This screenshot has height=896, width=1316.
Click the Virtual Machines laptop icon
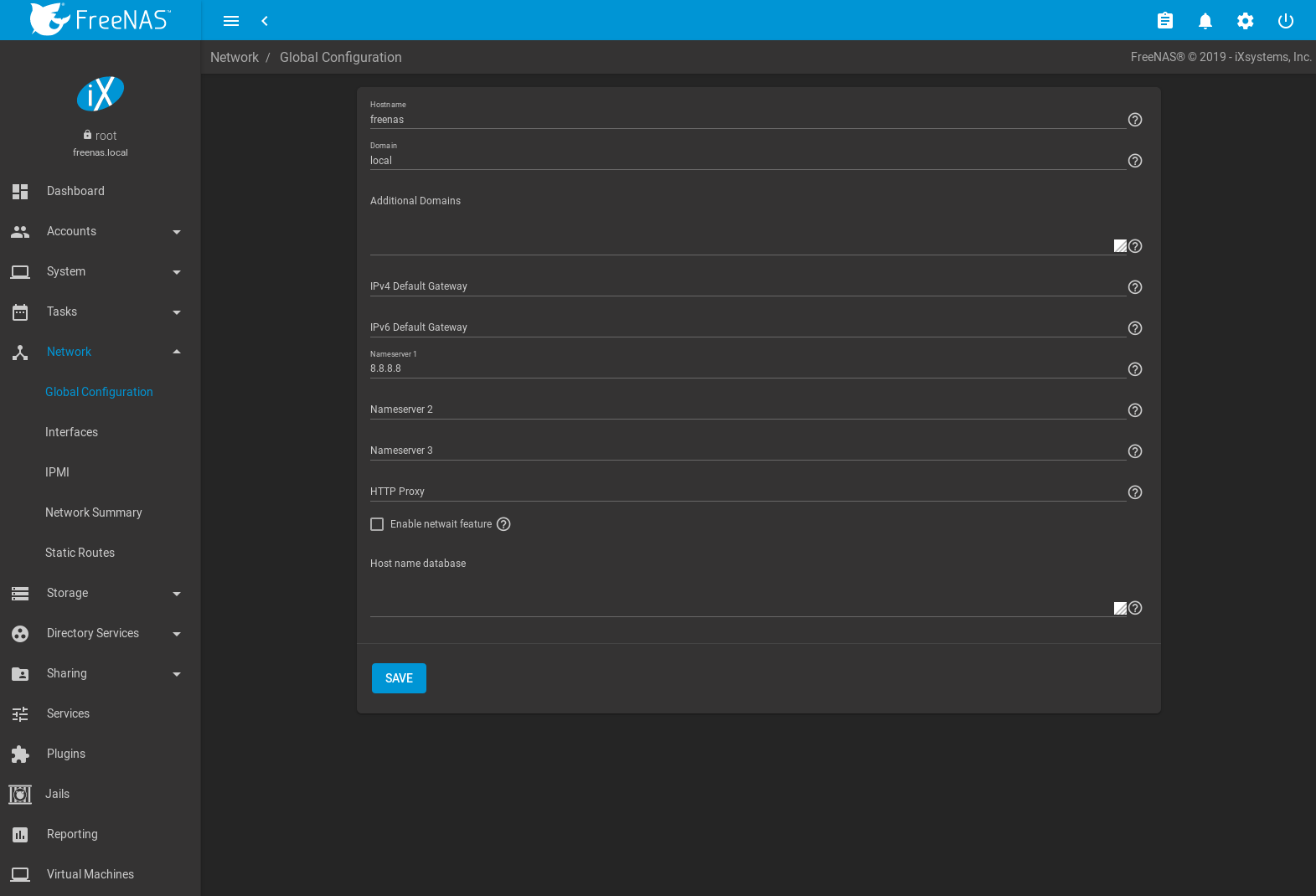click(20, 874)
